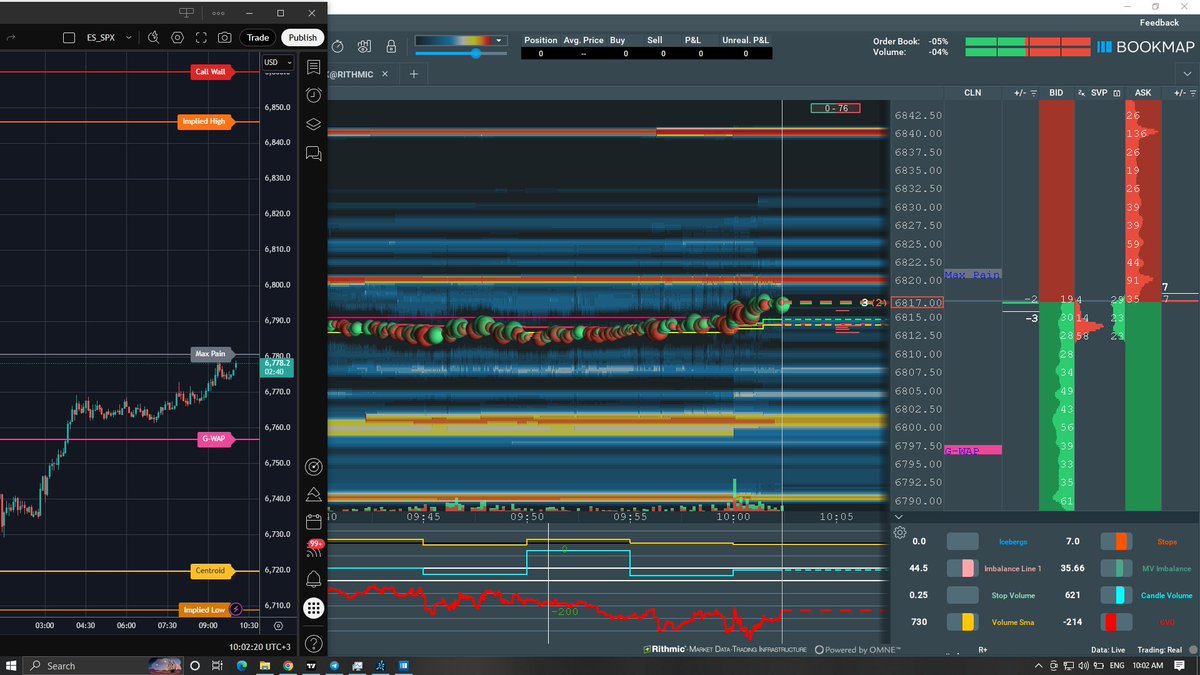The height and width of the screenshot is (675, 1200).
Task: Click the 6817.00 current price row
Action: click(x=917, y=302)
